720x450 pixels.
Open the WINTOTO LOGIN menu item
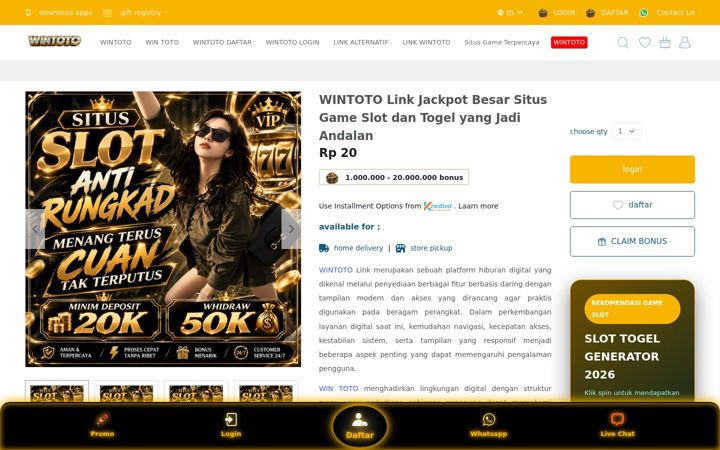[x=292, y=42]
